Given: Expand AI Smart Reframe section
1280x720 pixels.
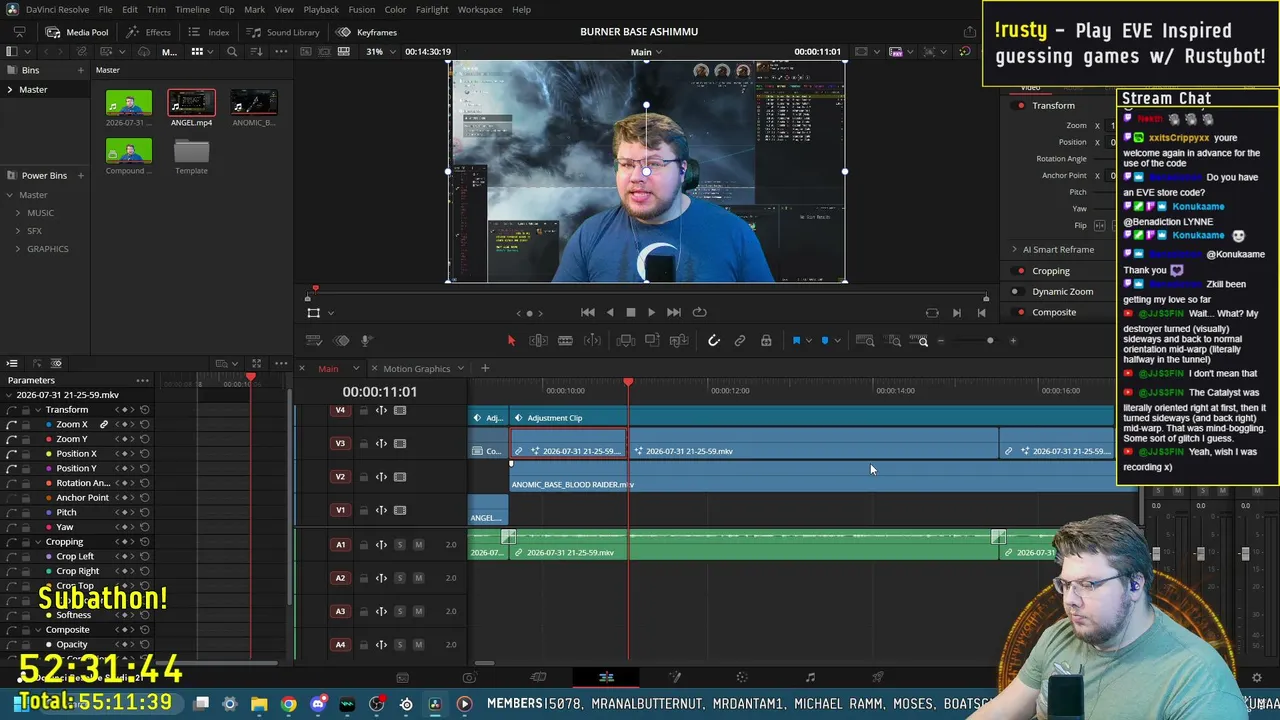Looking at the screenshot, I should tap(1014, 250).
